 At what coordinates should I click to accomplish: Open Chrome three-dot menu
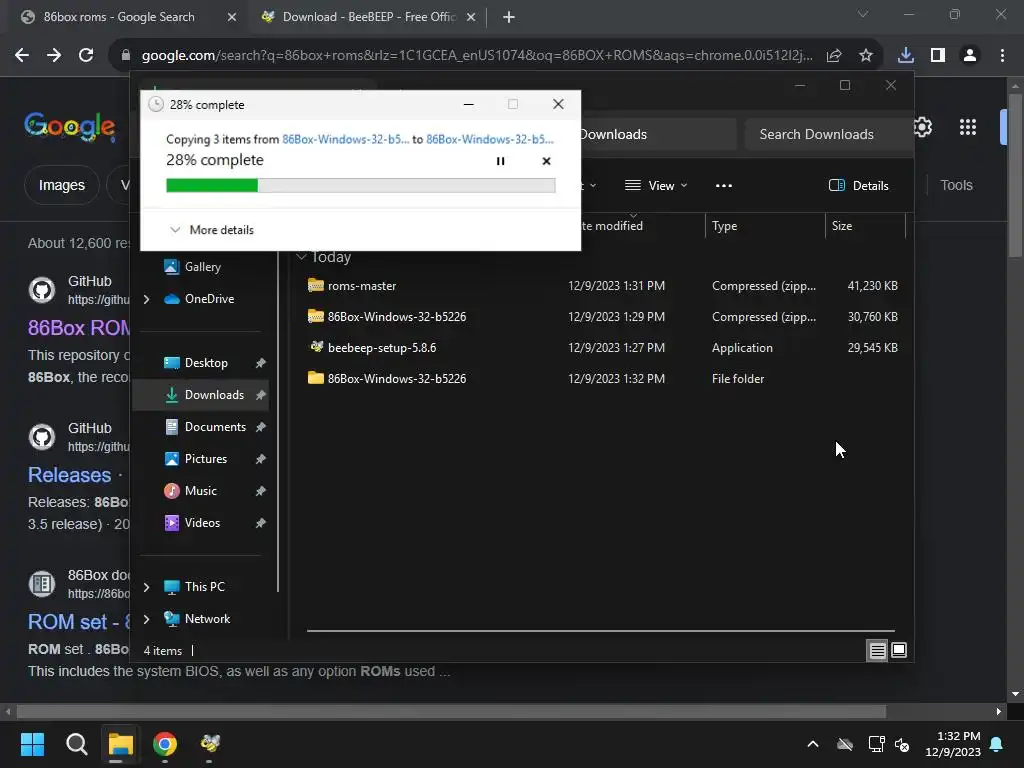1002,56
